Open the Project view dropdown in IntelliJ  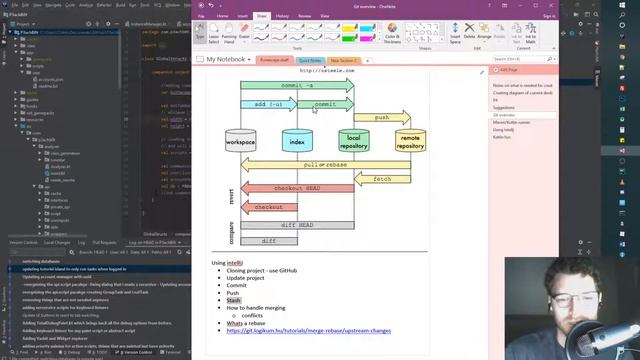tap(23, 24)
